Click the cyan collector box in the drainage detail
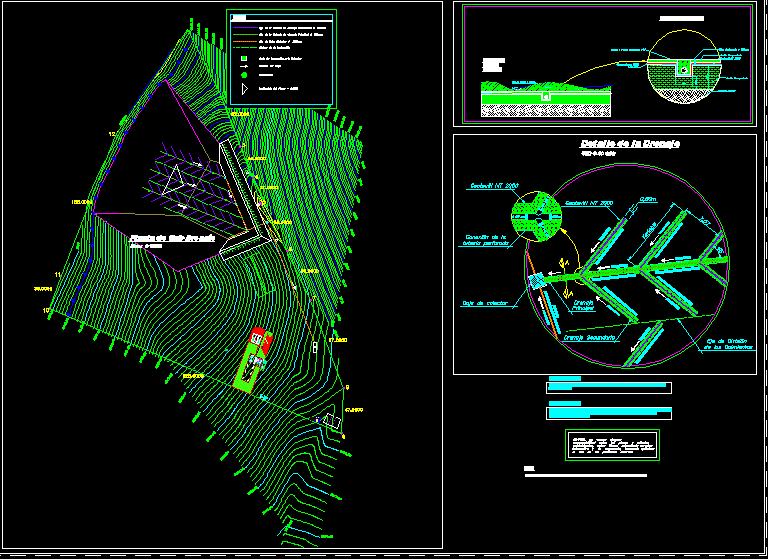The height and width of the screenshot is (559, 768). point(536,281)
